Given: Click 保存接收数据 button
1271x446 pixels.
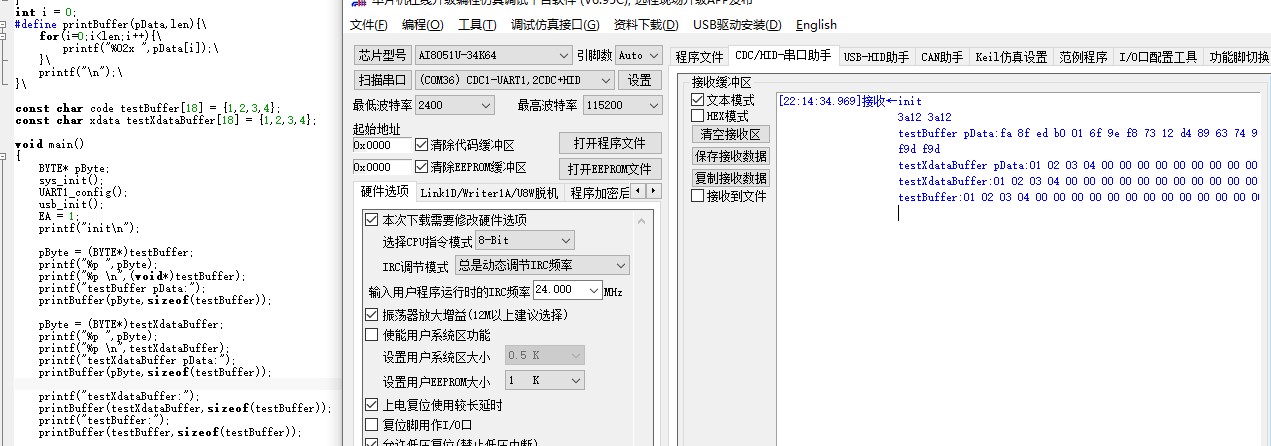Looking at the screenshot, I should 730,156.
